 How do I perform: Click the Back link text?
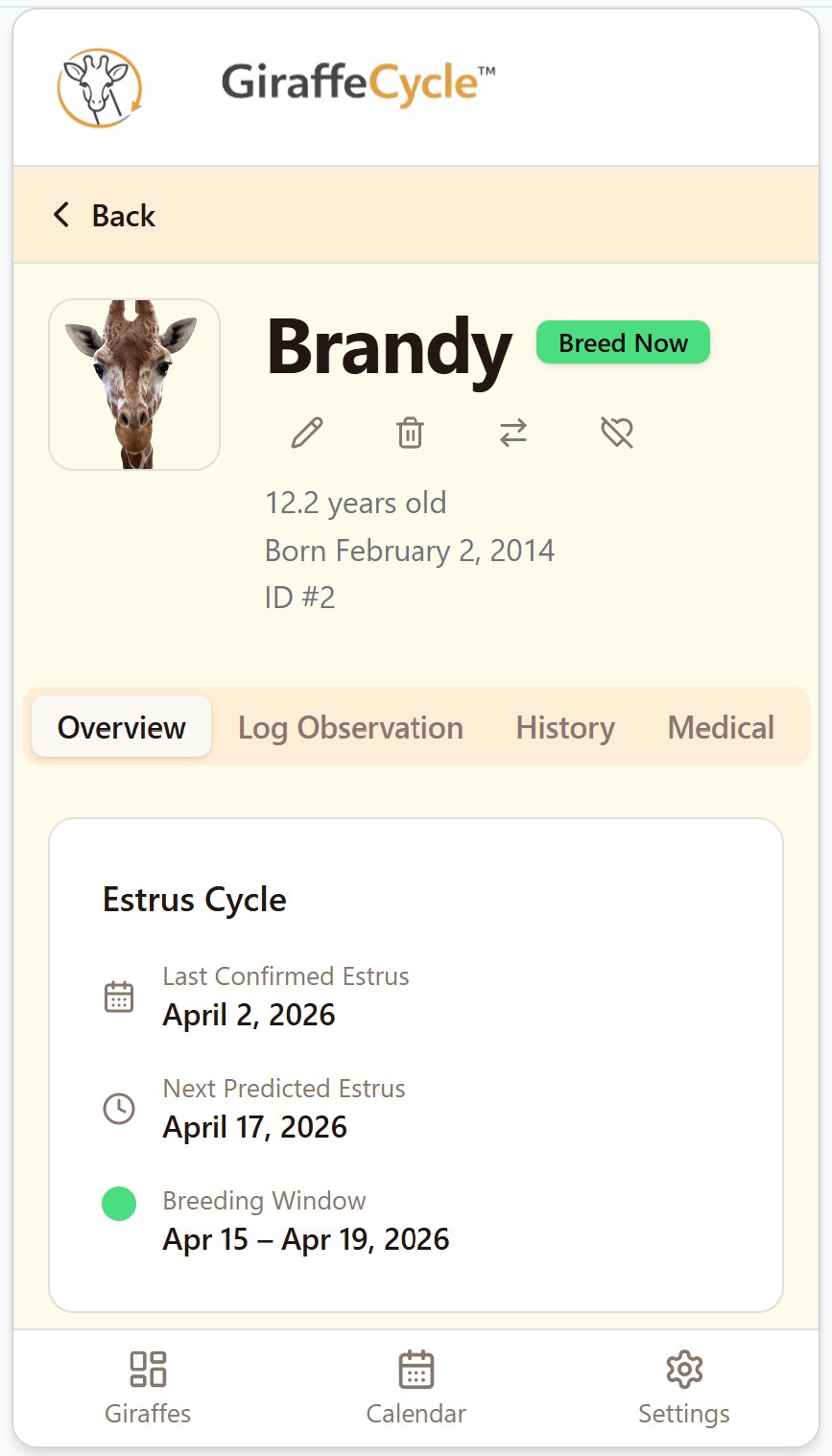(123, 216)
